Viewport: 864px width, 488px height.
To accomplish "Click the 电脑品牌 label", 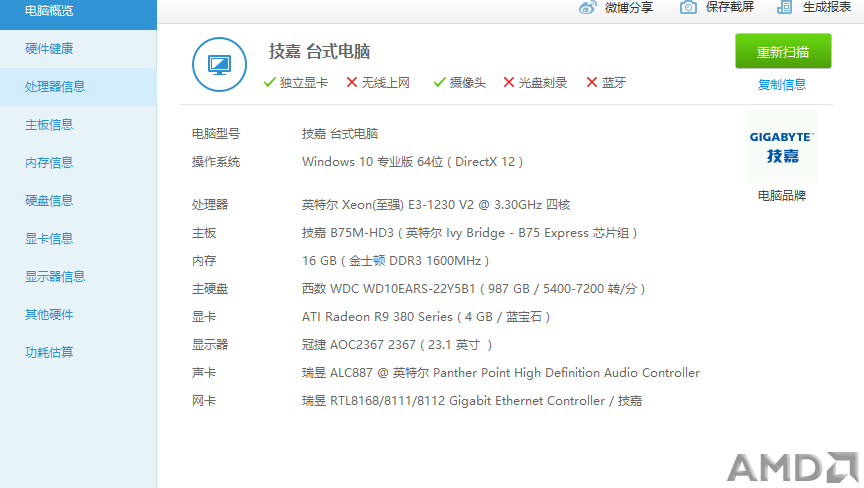I will [x=782, y=196].
